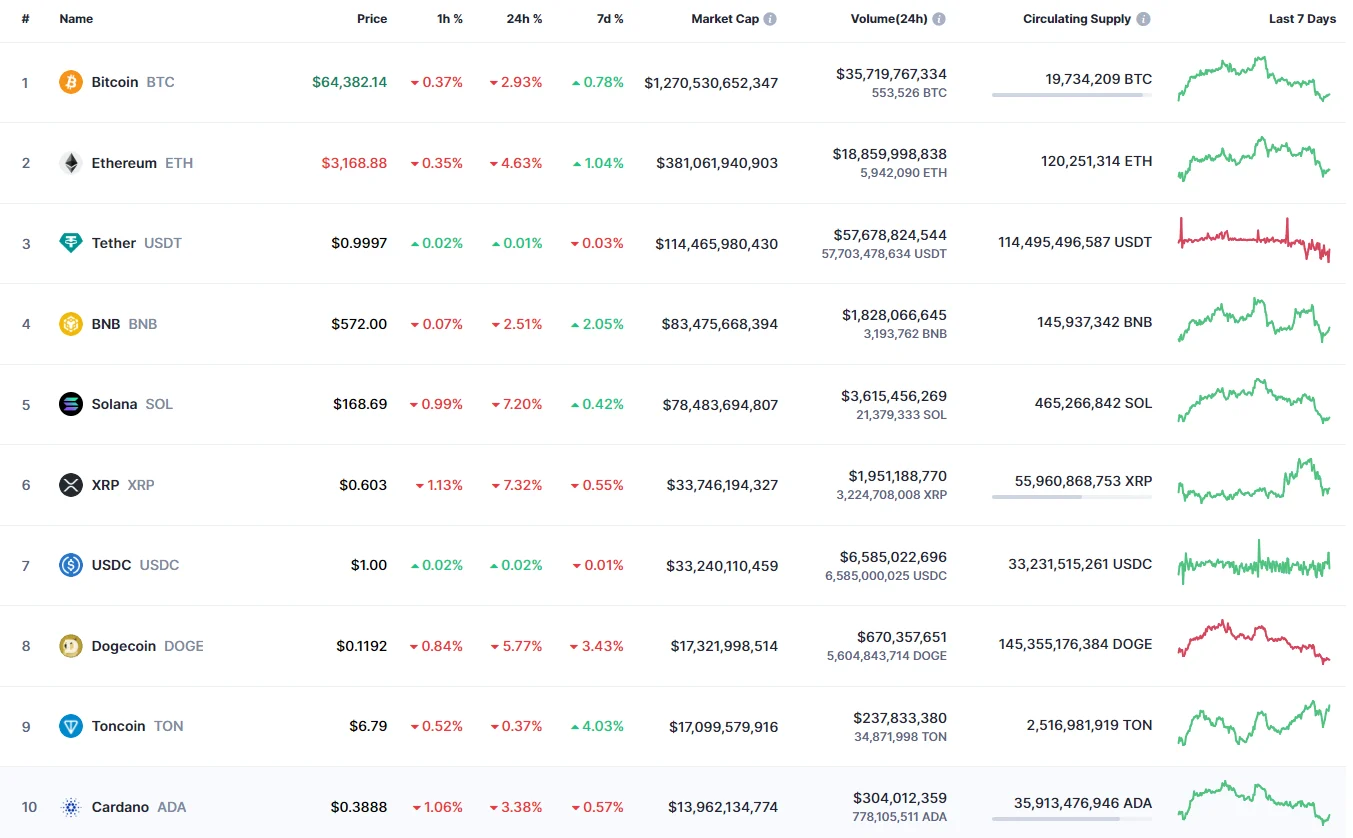Screen dimensions: 1353x838
Task: Click the BNB yellow logo icon
Action: (70, 324)
